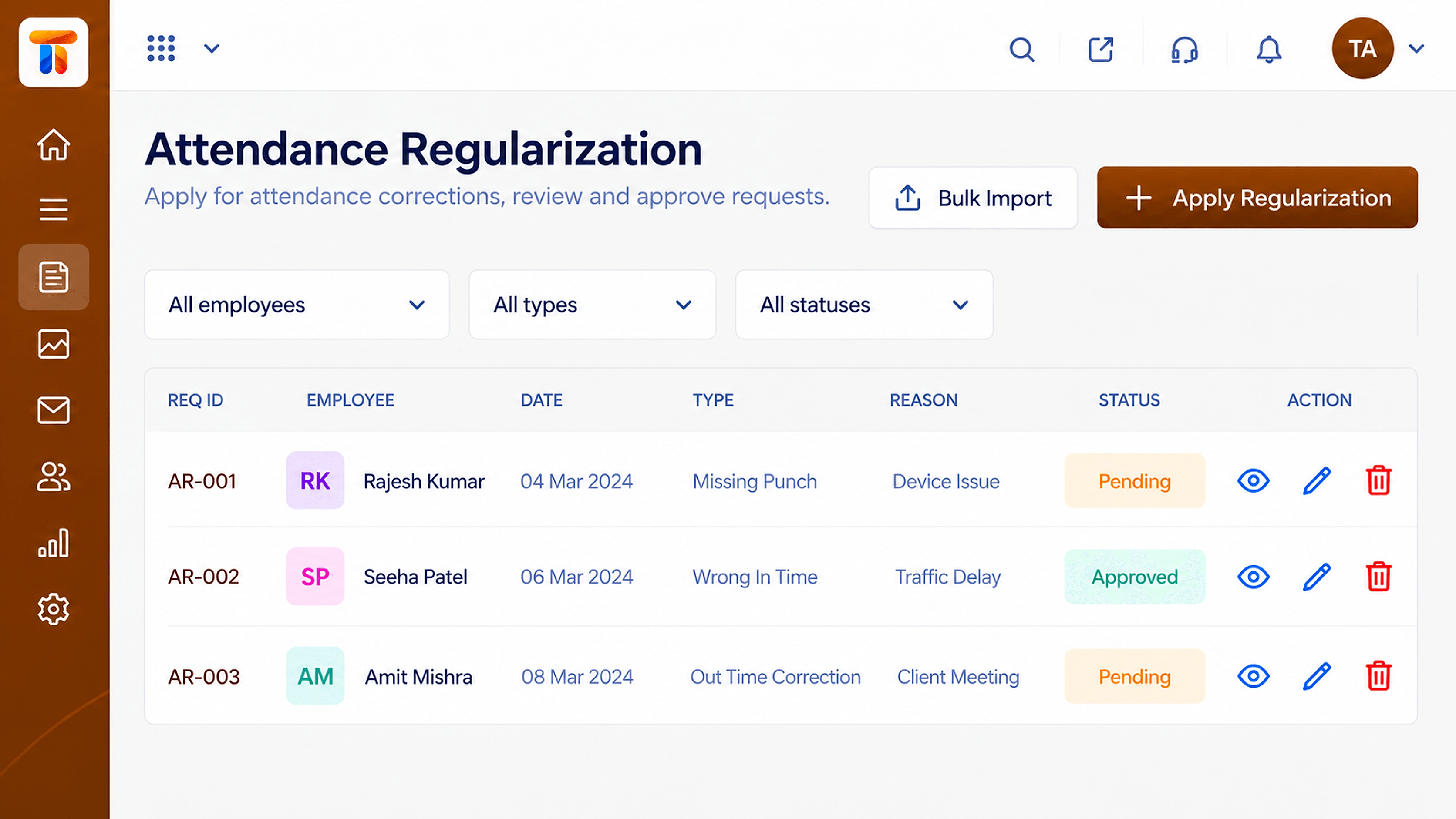
Task: Open the Home icon in sidebar
Action: [54, 144]
